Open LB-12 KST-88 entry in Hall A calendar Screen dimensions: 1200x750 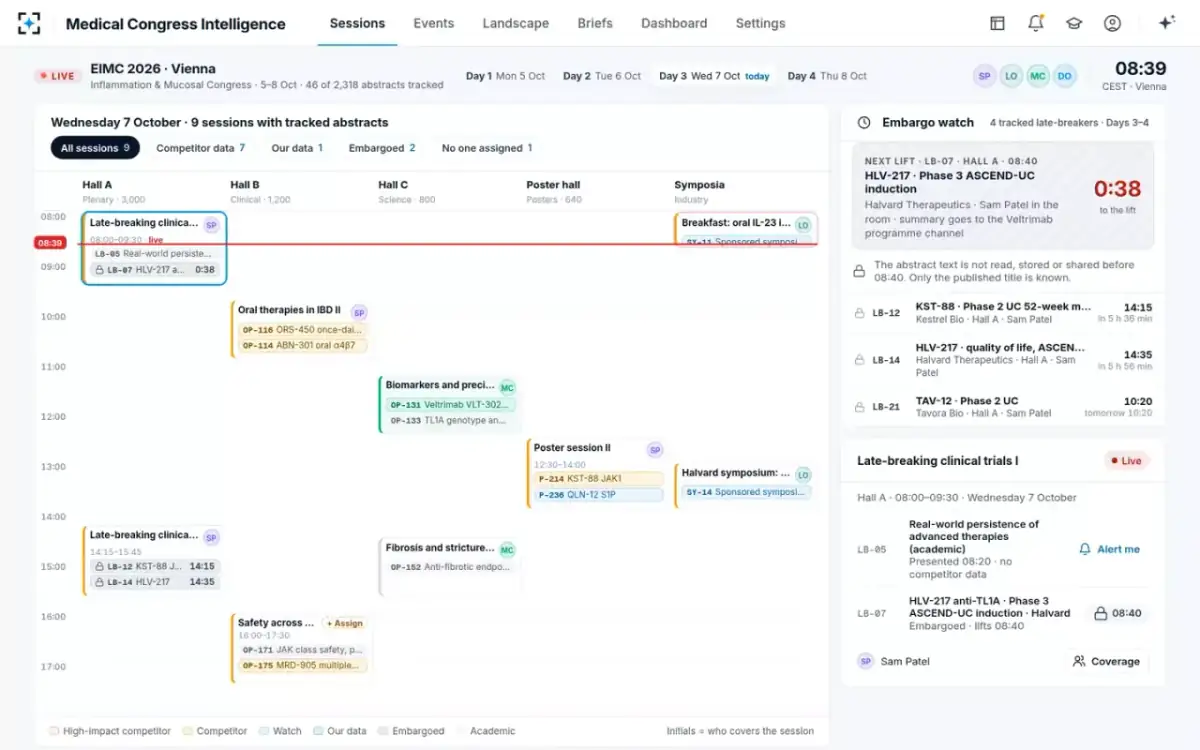click(154, 566)
